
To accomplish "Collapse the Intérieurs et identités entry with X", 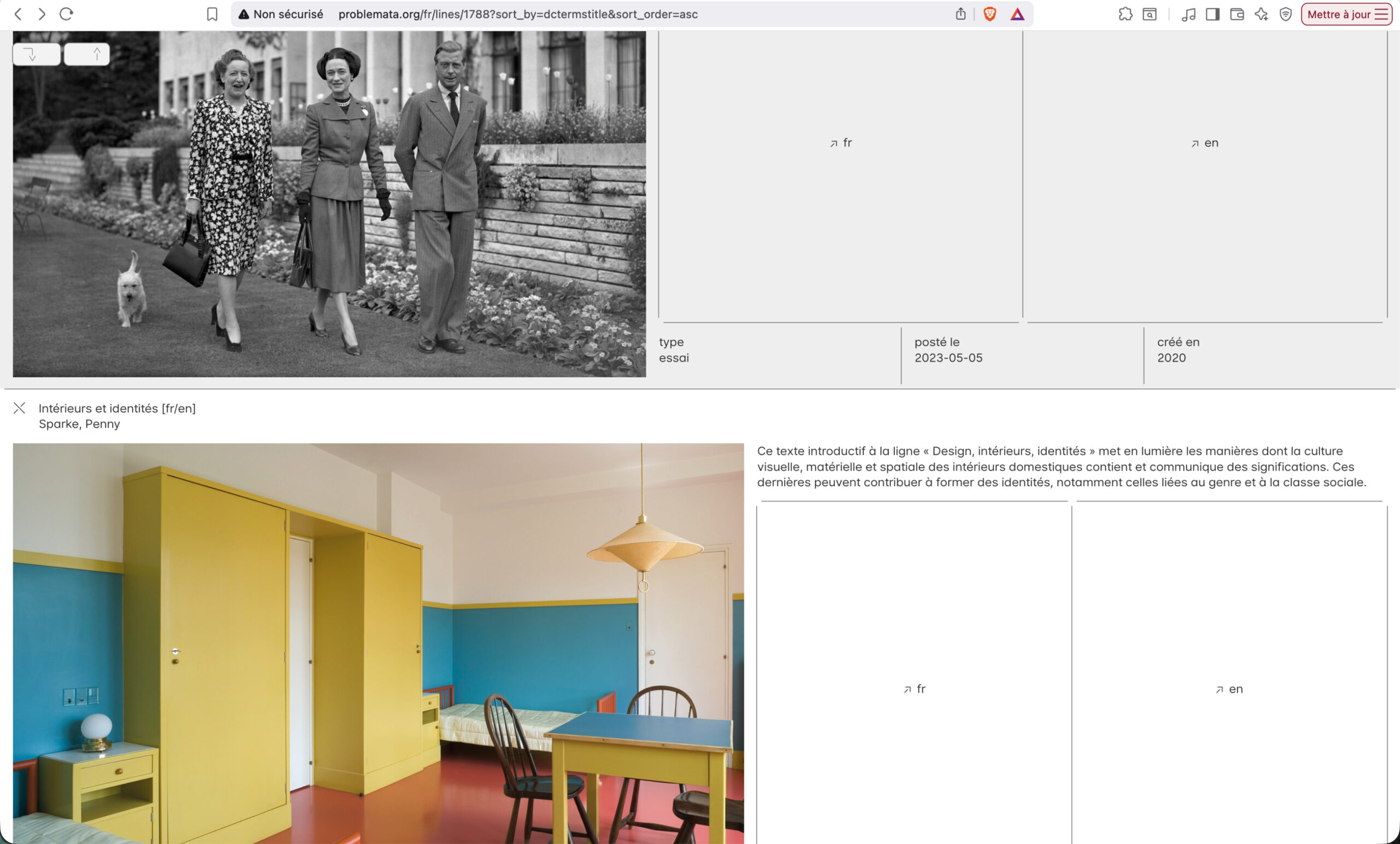I will (19, 408).
